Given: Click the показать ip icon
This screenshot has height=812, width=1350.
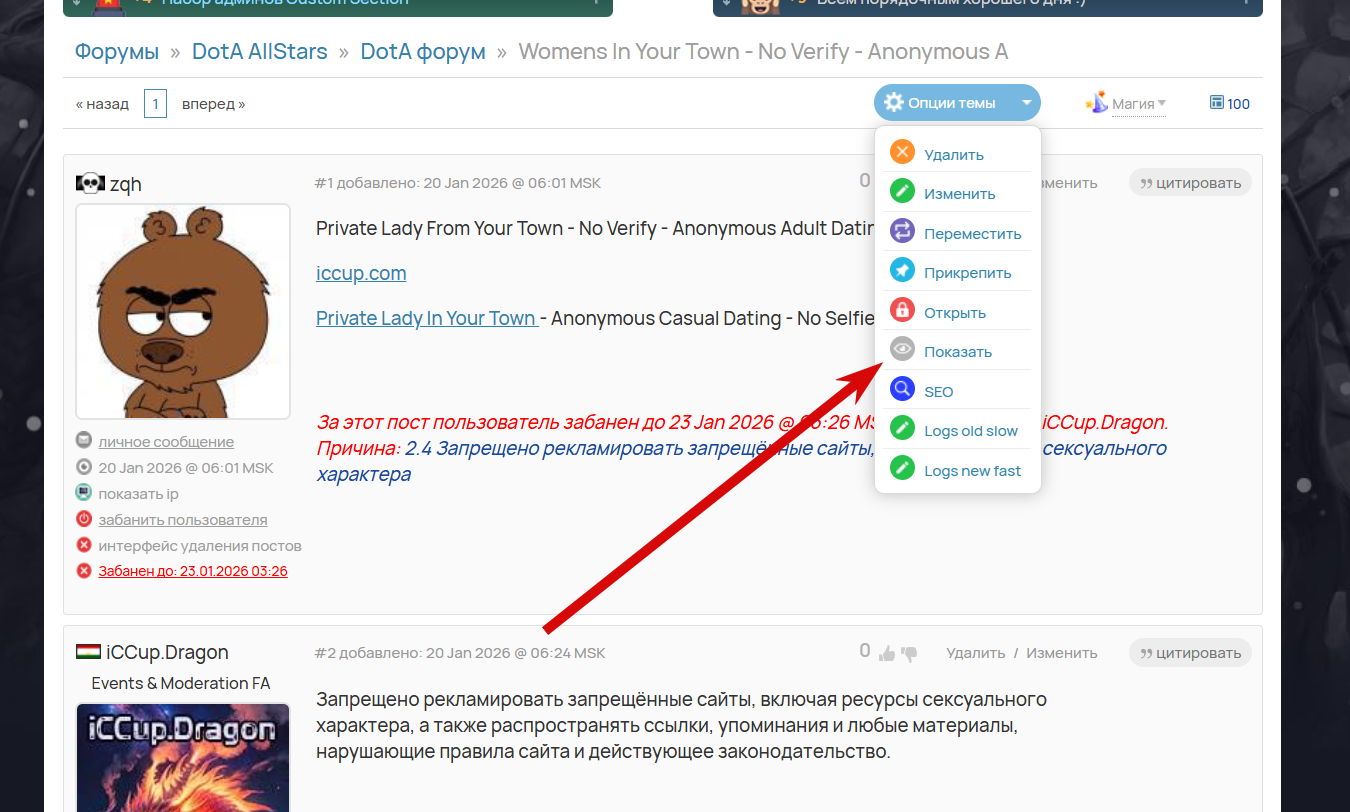Looking at the screenshot, I should (x=84, y=493).
